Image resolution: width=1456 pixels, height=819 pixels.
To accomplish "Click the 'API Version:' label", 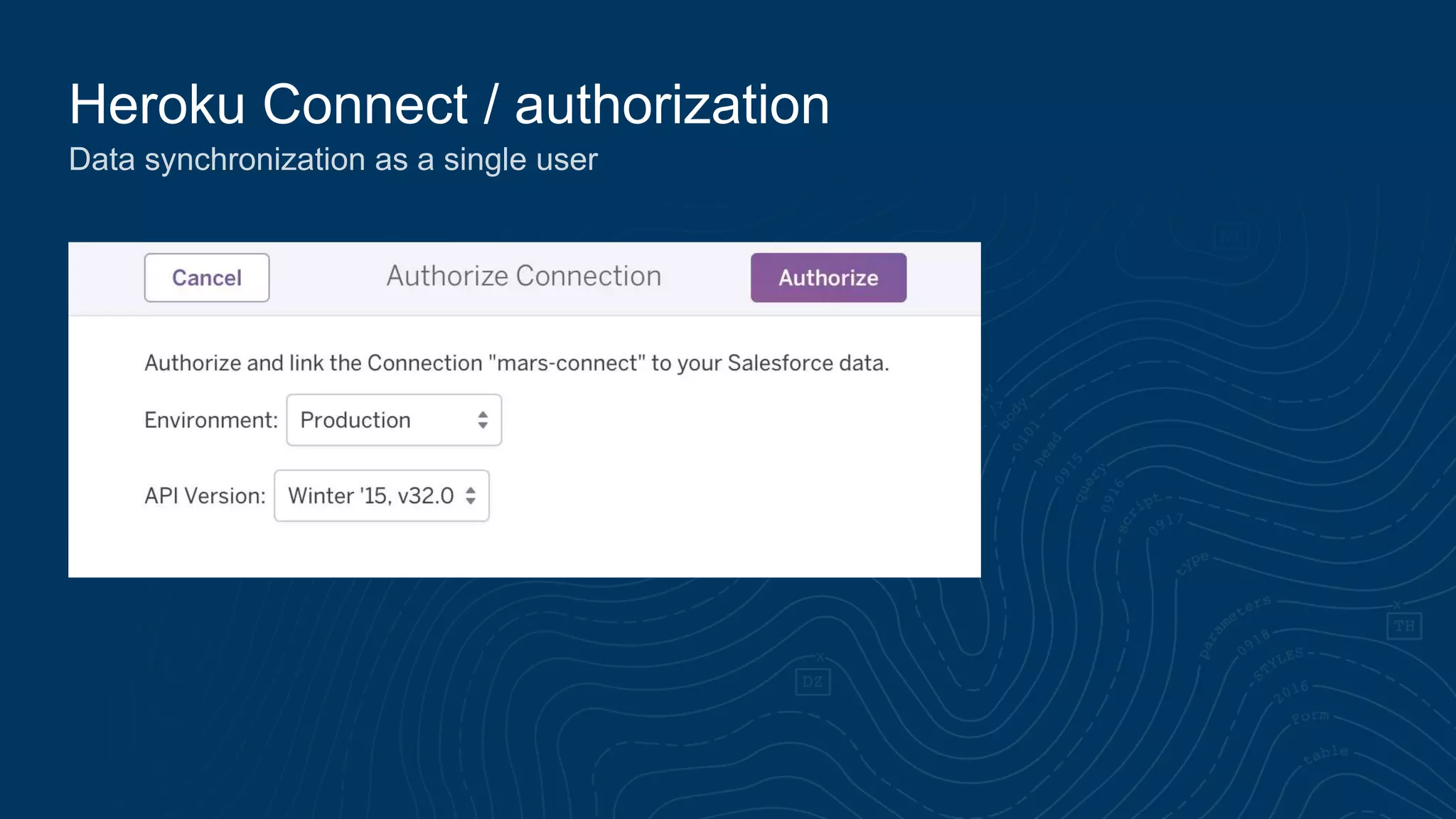I will click(x=205, y=496).
